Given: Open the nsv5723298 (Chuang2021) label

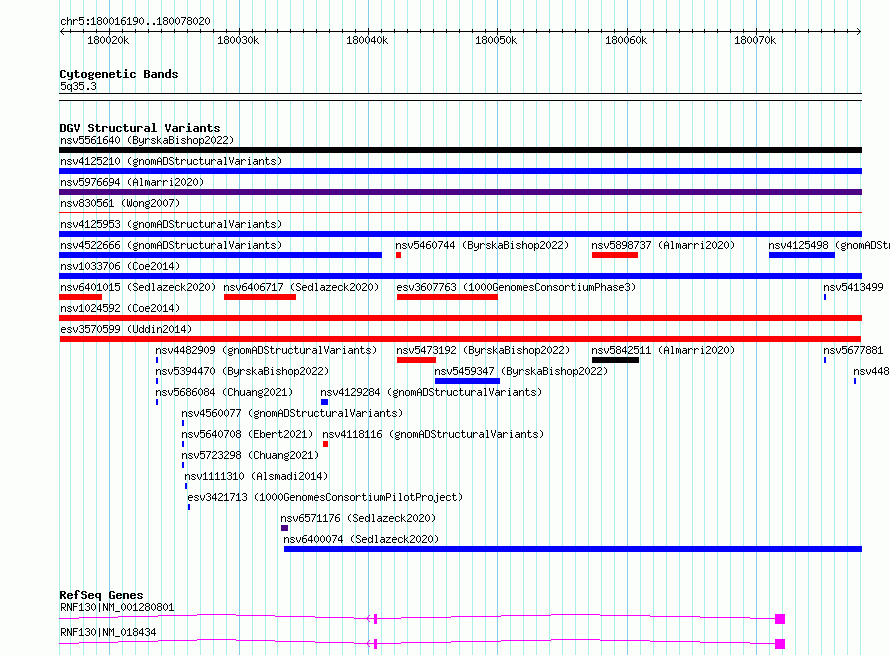Looking at the screenshot, I should tap(250, 455).
